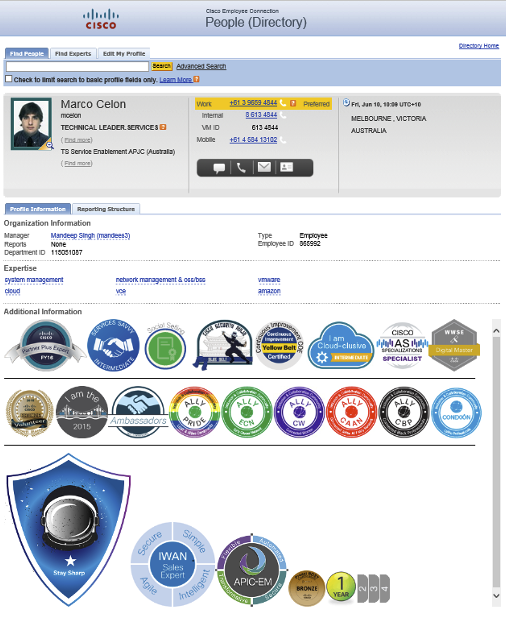Click the I am Cloud-clusive badge
This screenshot has width=506, height=626.
341,346
